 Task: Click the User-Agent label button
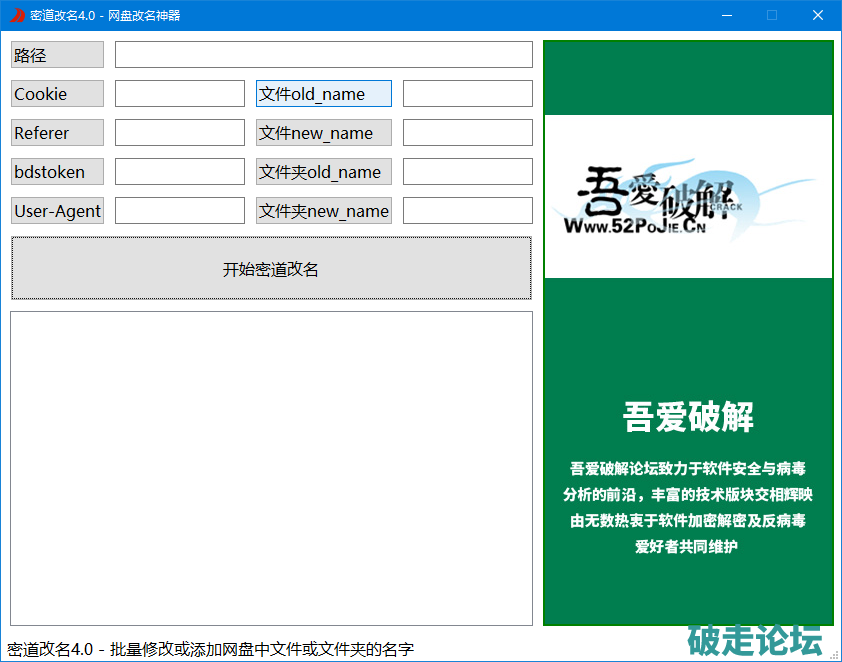[57, 211]
